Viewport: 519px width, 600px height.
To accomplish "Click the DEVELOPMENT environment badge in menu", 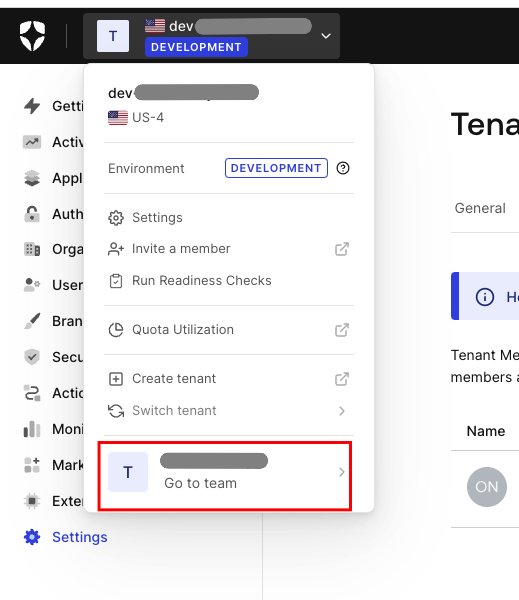I will tap(276, 168).
